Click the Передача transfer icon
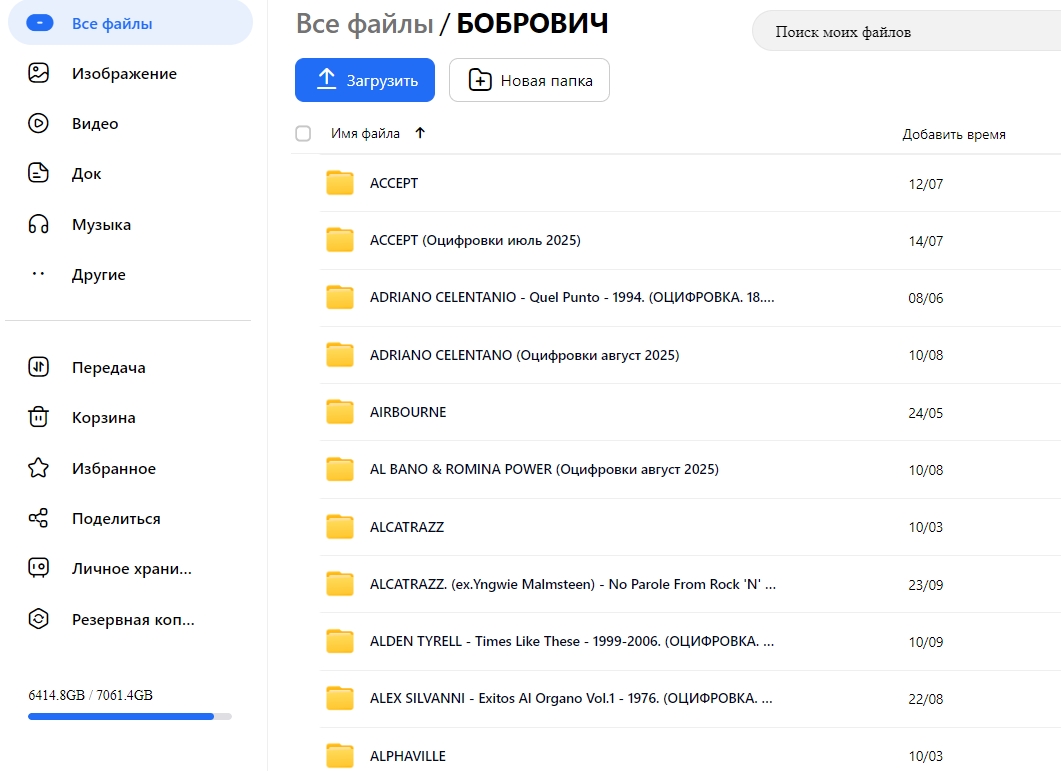 tap(39, 367)
